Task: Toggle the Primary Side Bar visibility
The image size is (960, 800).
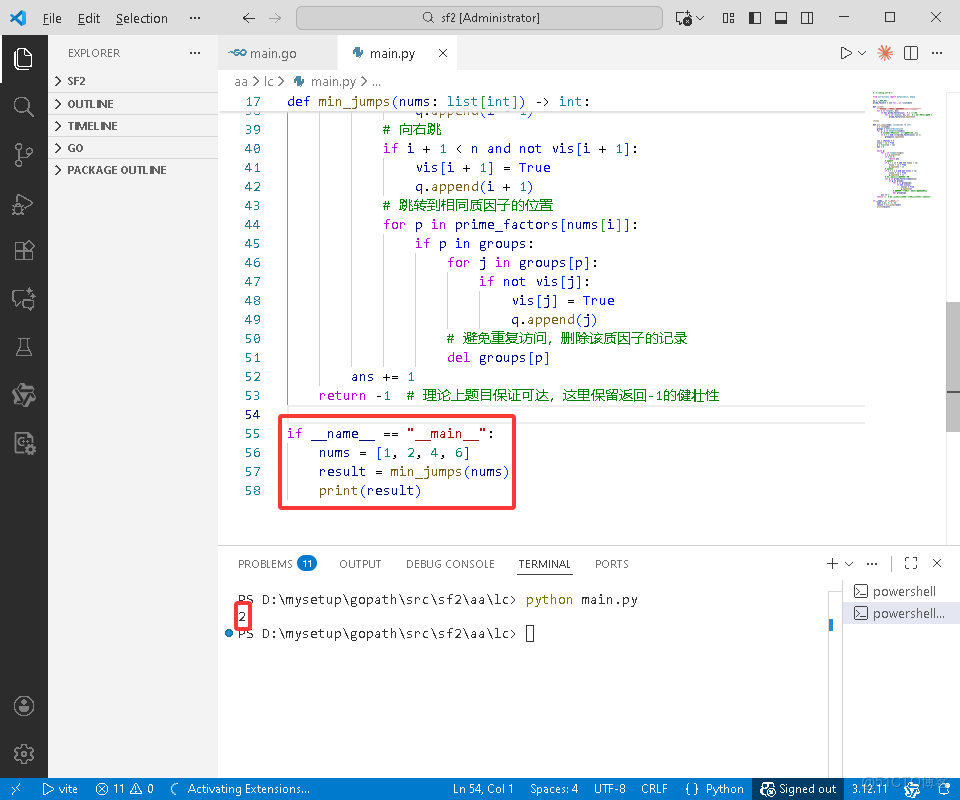Action: [755, 18]
